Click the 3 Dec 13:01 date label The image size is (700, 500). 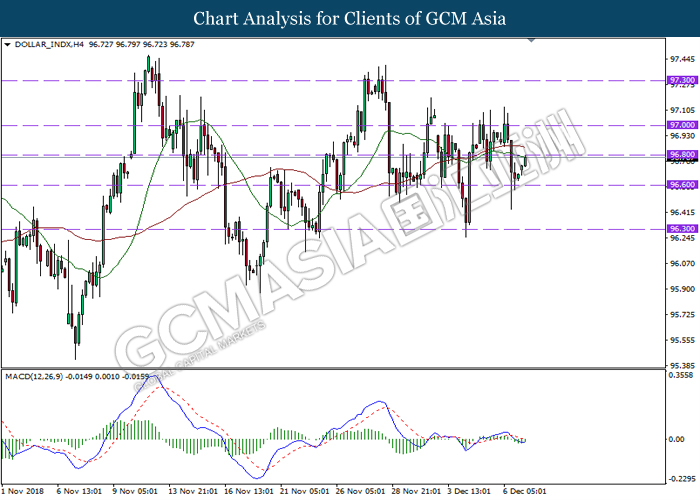[x=469, y=492]
